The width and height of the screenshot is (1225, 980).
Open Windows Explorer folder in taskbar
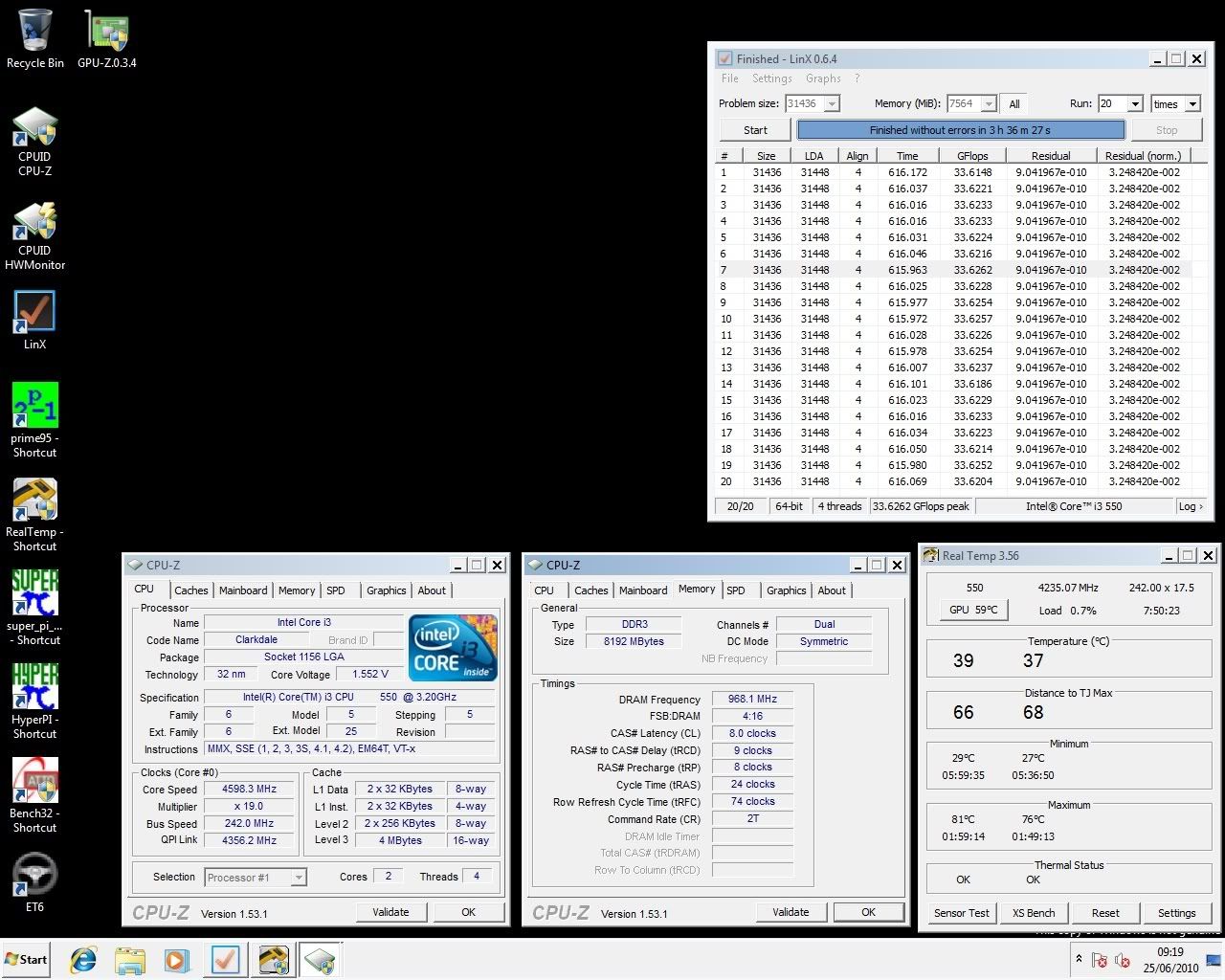(x=130, y=960)
